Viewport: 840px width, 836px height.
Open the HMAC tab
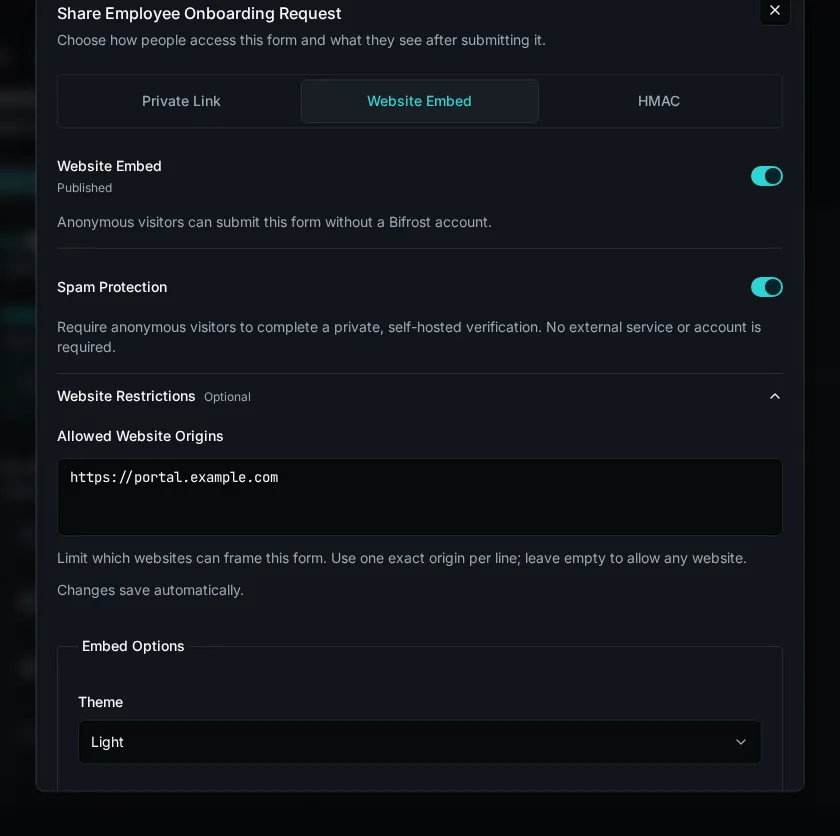[658, 101]
